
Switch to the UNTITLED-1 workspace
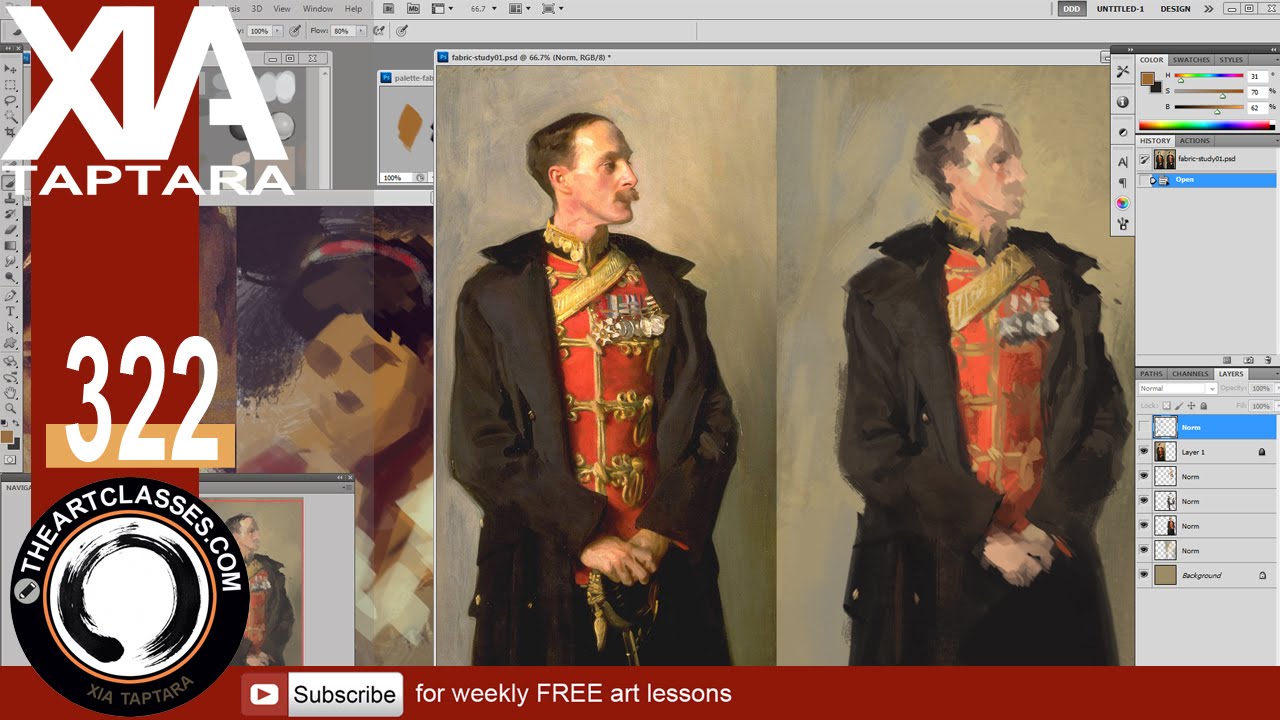pos(1120,8)
